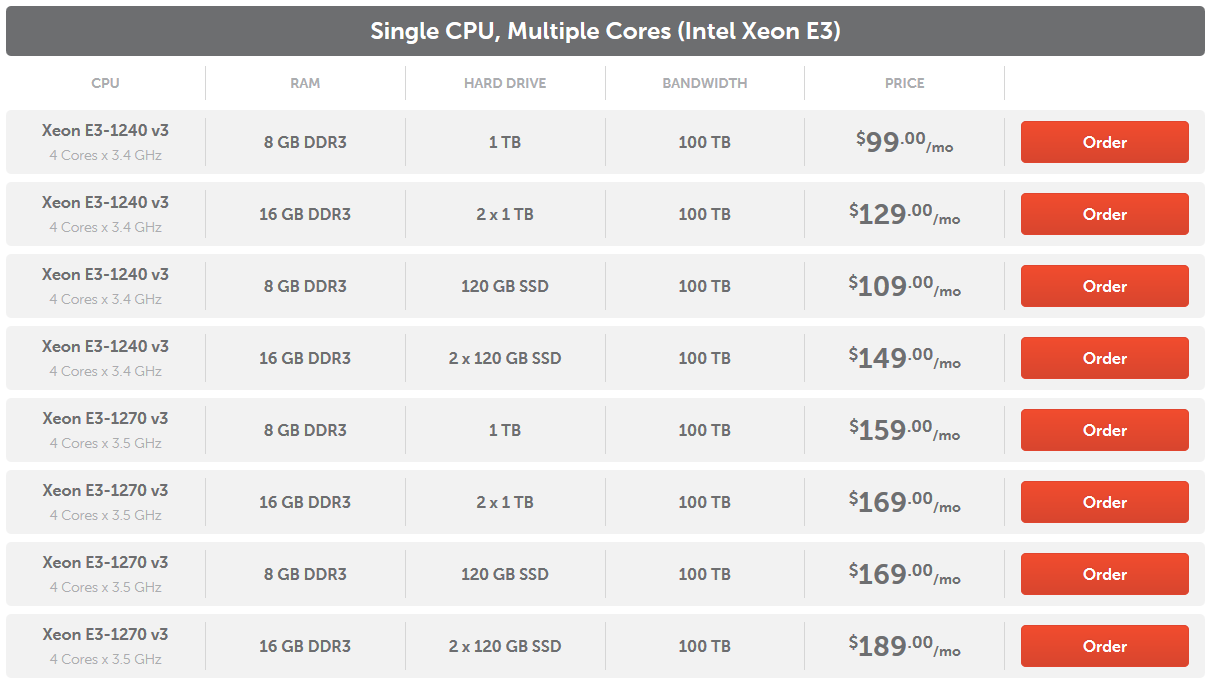Screen dimensions: 1215x683
Task: Click the PRICE column header
Action: click(904, 83)
